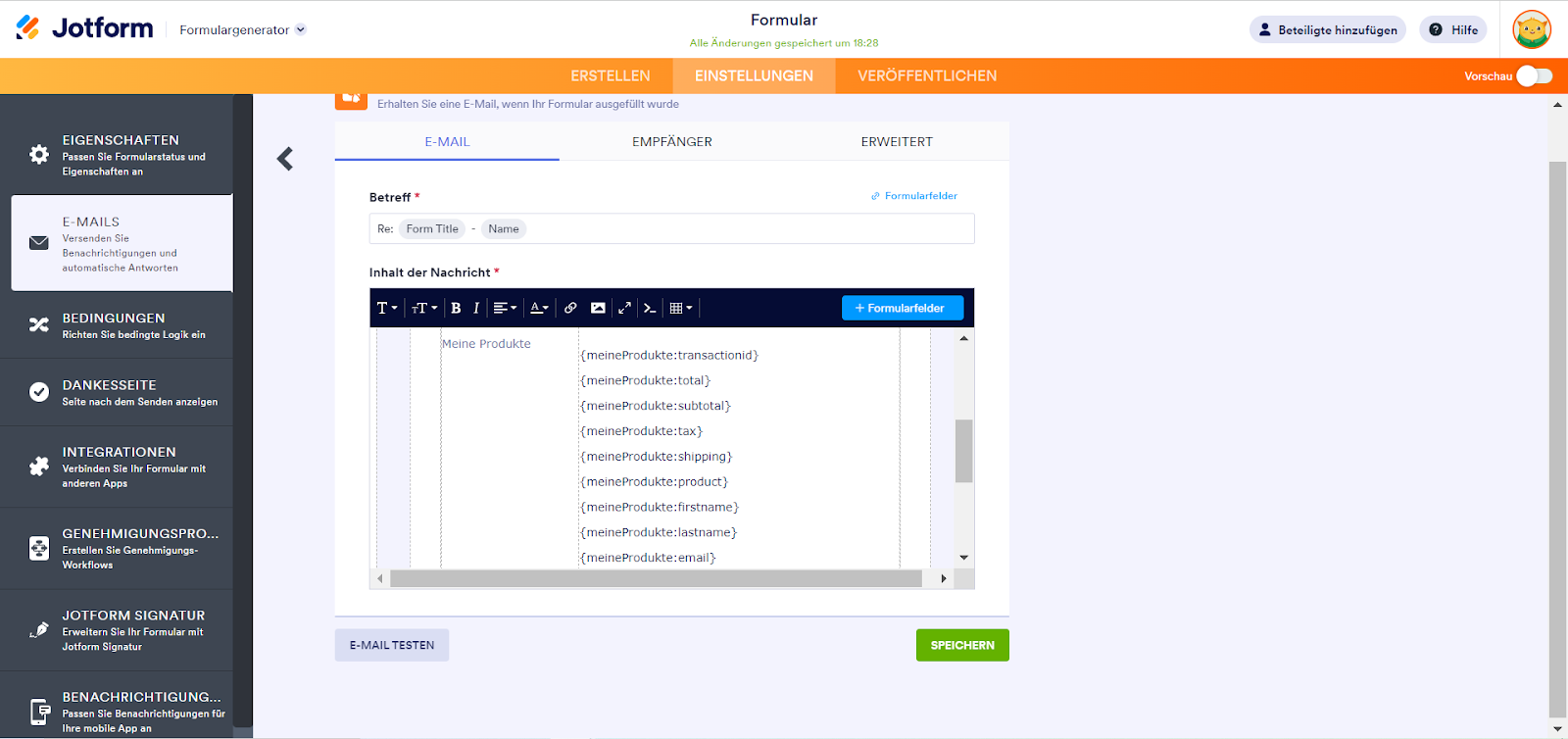The height and width of the screenshot is (739, 1568).
Task: Click the Jotform logo
Action: coord(84,28)
